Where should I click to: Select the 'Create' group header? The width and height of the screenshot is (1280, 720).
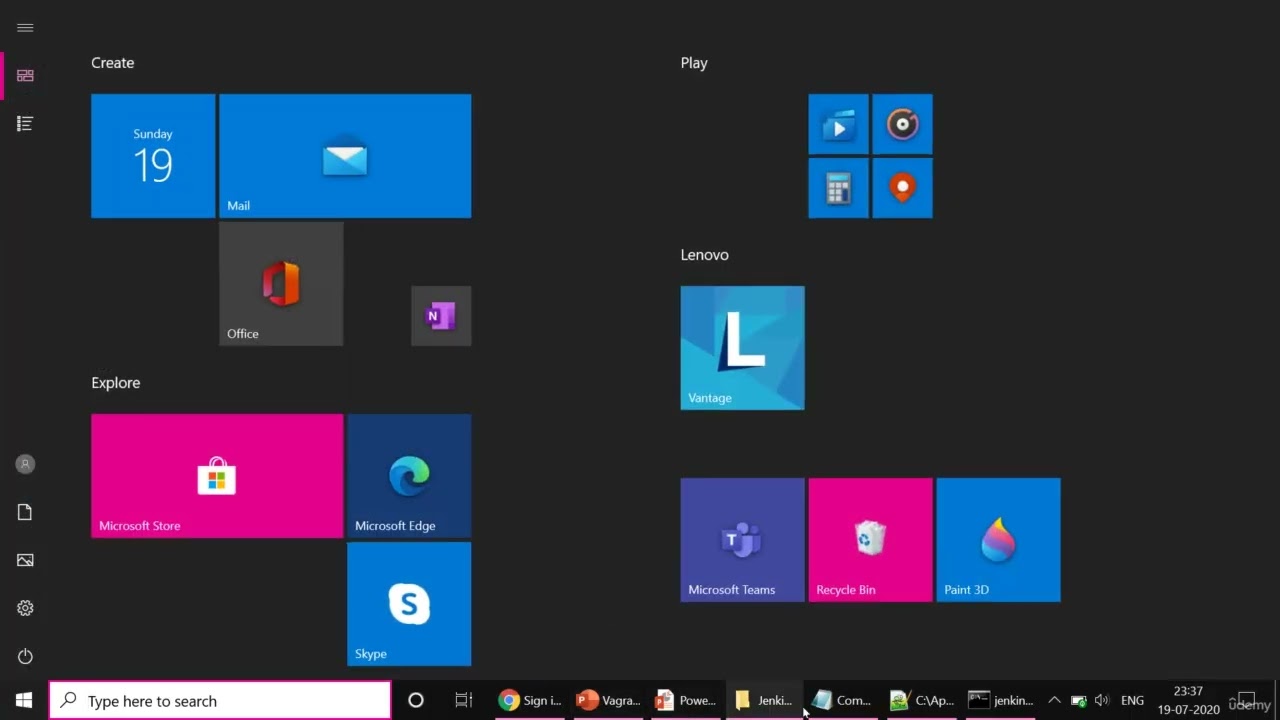coord(113,63)
